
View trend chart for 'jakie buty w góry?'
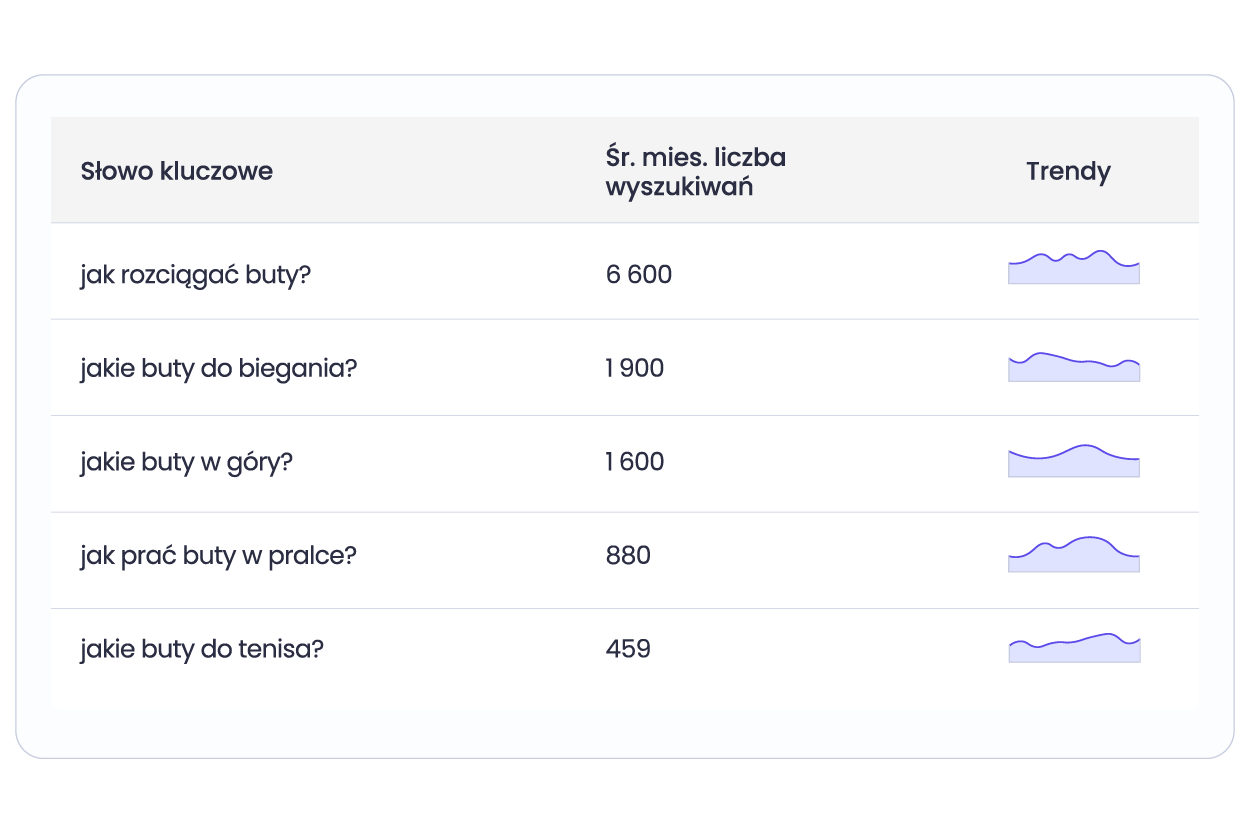point(1074,460)
